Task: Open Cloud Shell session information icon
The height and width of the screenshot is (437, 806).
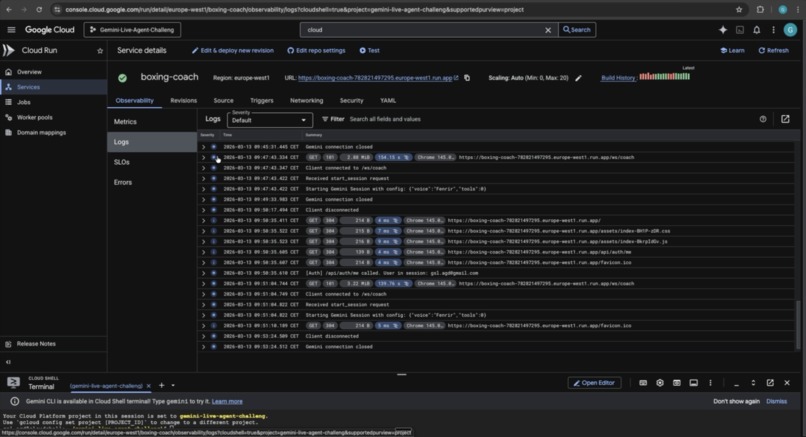Action: point(693,383)
